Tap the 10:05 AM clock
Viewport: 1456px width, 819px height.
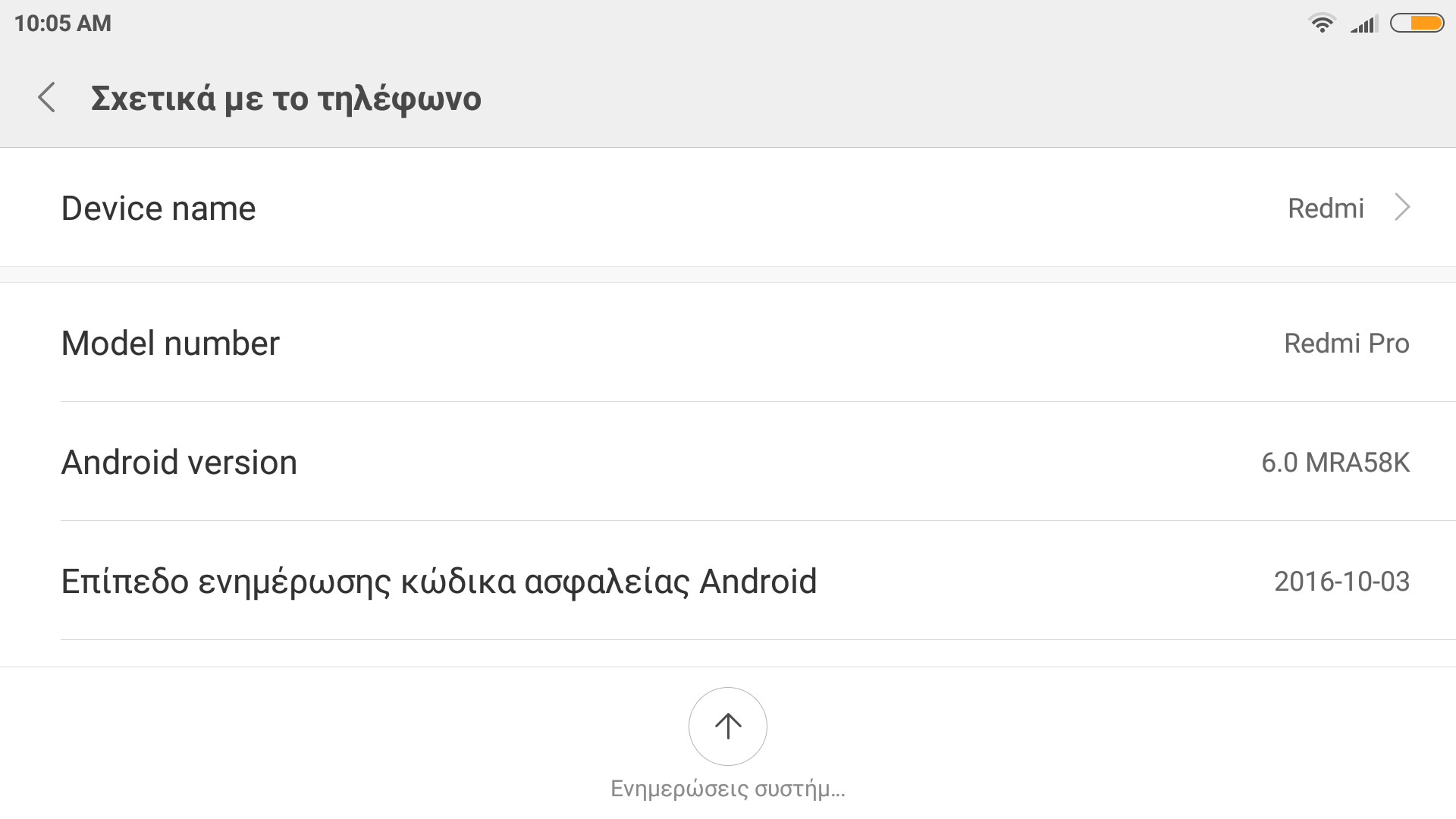point(63,24)
